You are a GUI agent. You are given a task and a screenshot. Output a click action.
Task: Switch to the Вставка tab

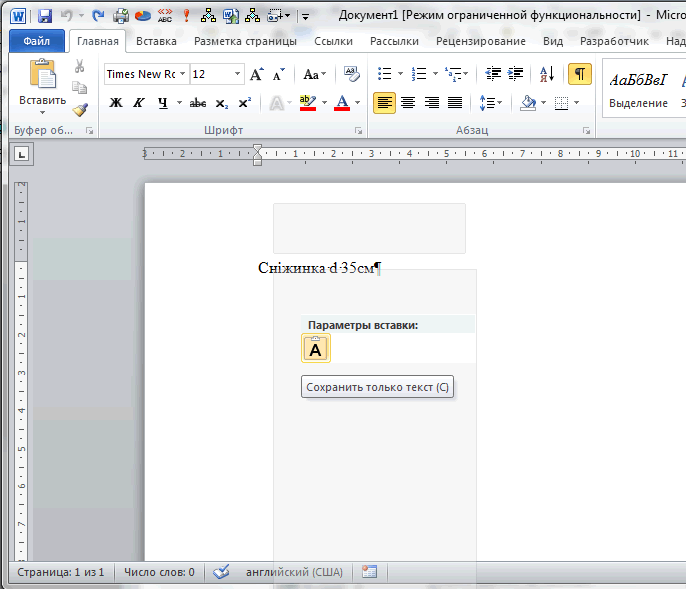tap(156, 41)
